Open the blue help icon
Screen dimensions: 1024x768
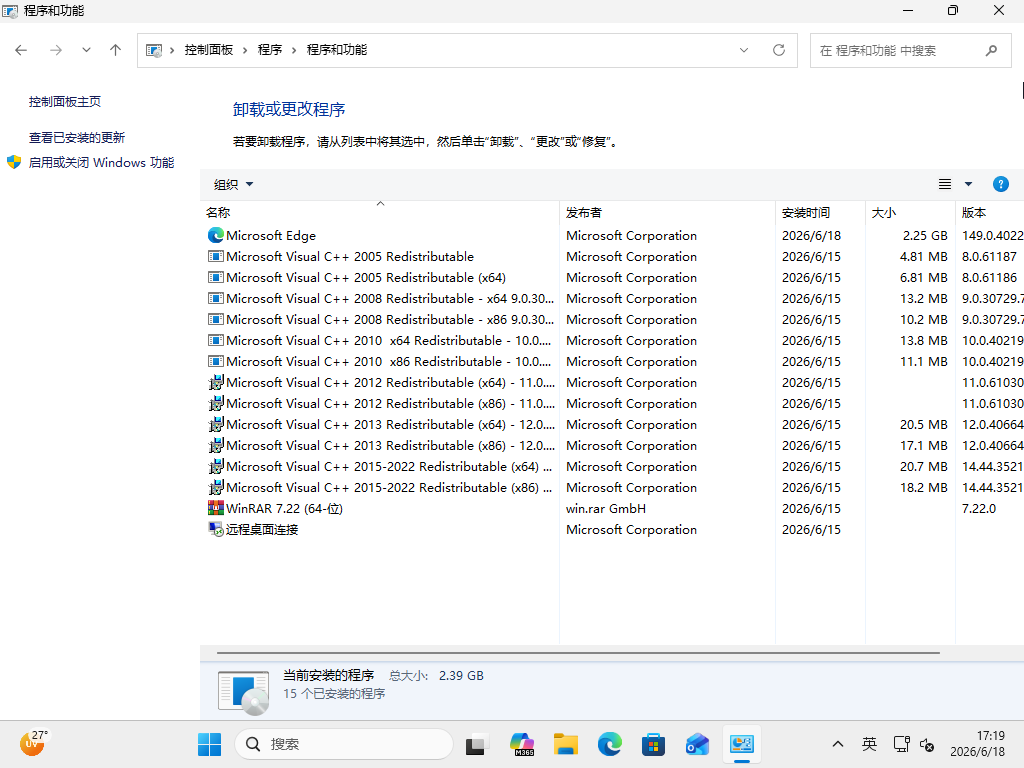coord(1000,184)
